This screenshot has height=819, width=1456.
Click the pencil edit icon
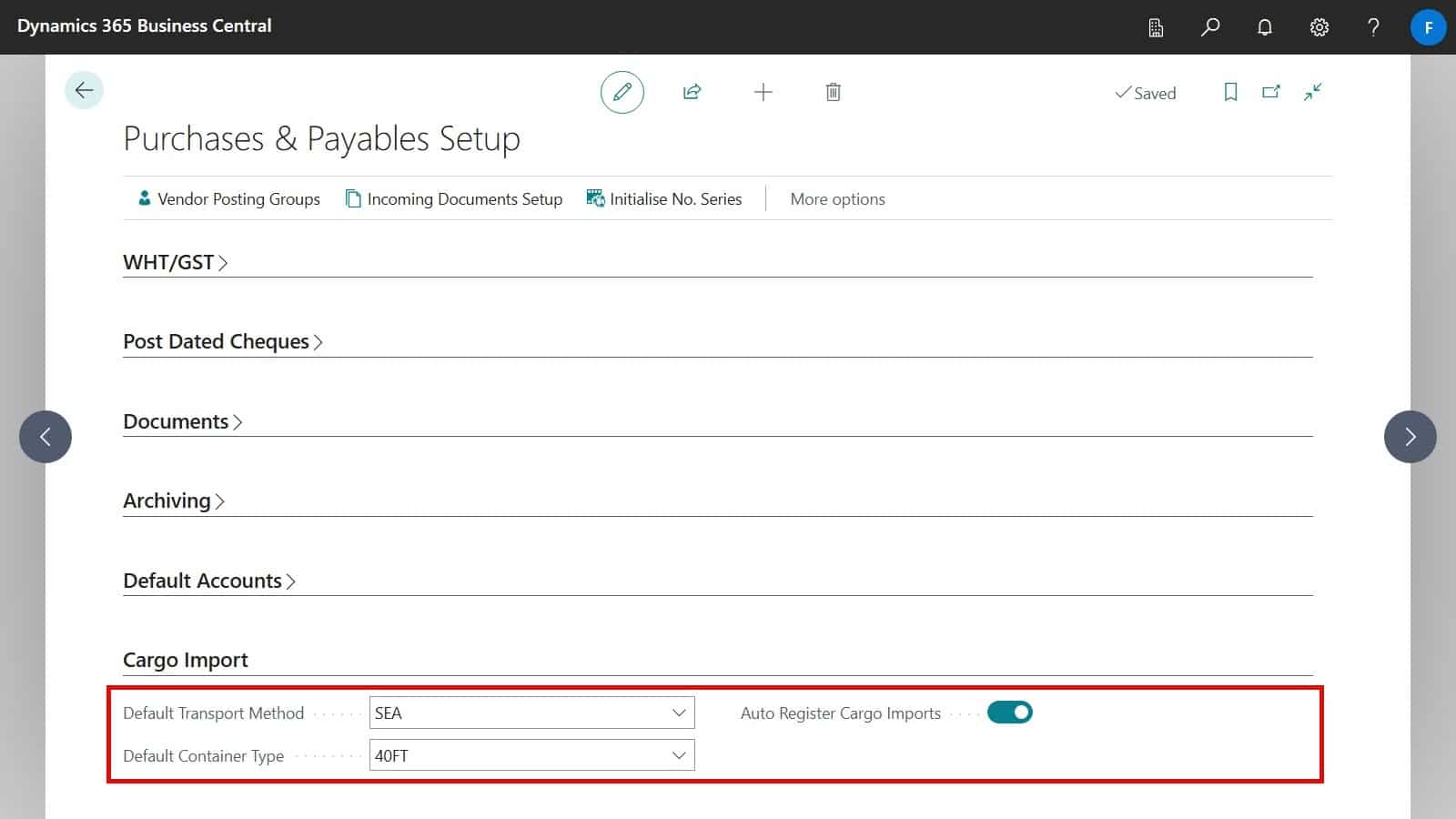[622, 92]
